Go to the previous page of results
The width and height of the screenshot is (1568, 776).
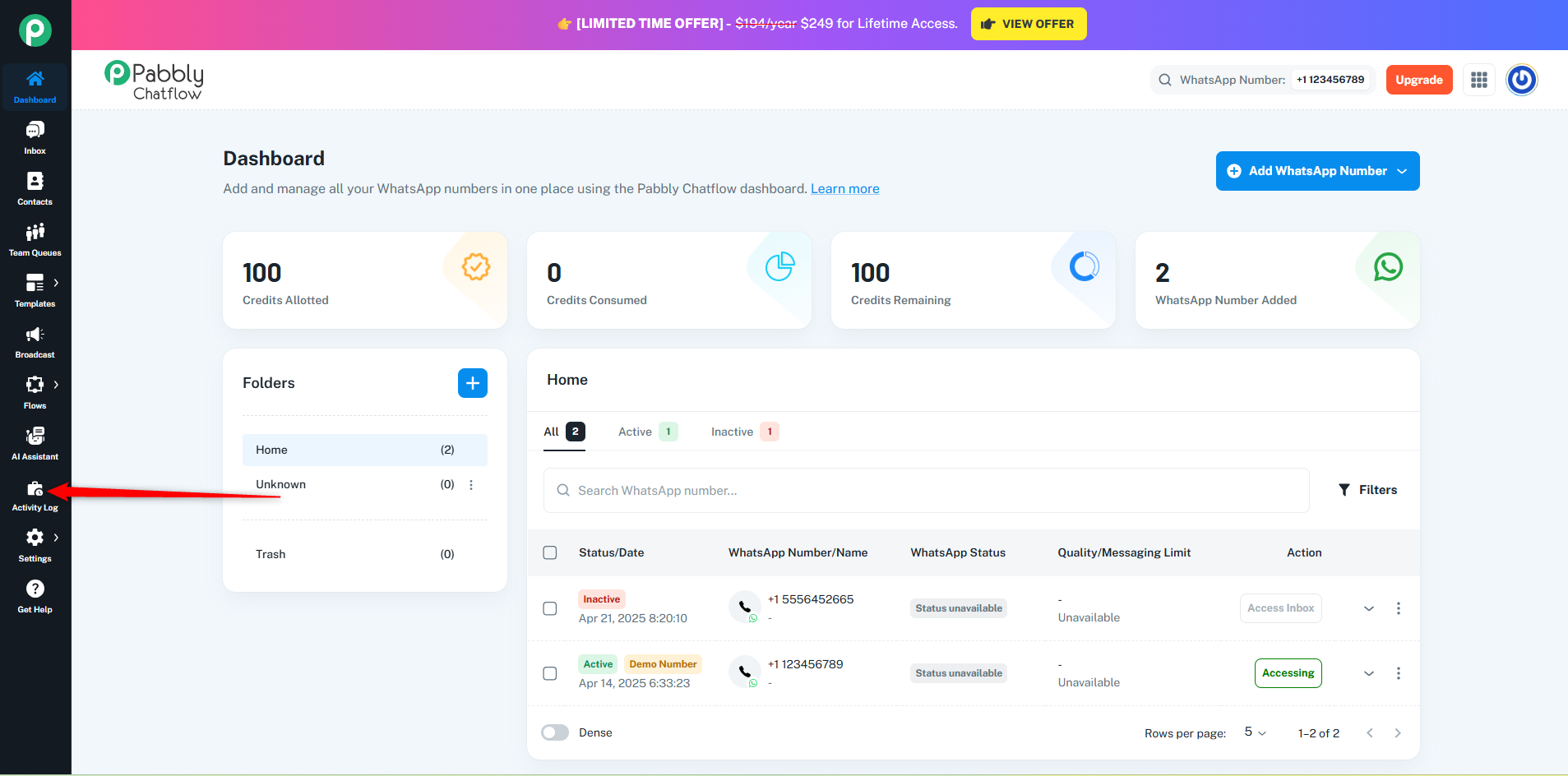pyautogui.click(x=1370, y=733)
